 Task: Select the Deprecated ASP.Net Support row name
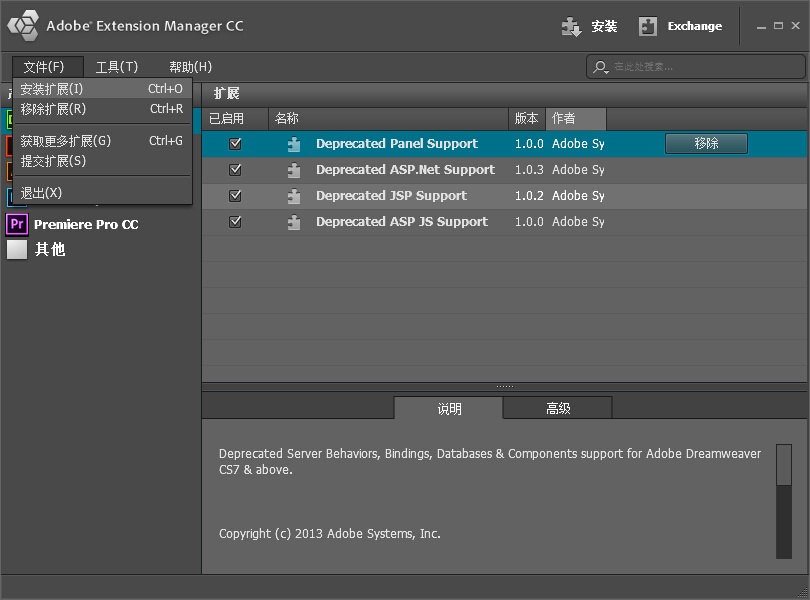pyautogui.click(x=406, y=170)
